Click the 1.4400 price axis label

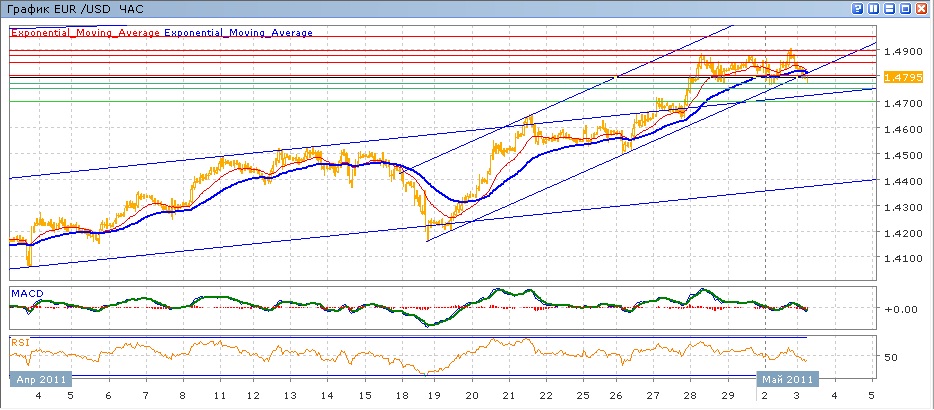tap(904, 181)
